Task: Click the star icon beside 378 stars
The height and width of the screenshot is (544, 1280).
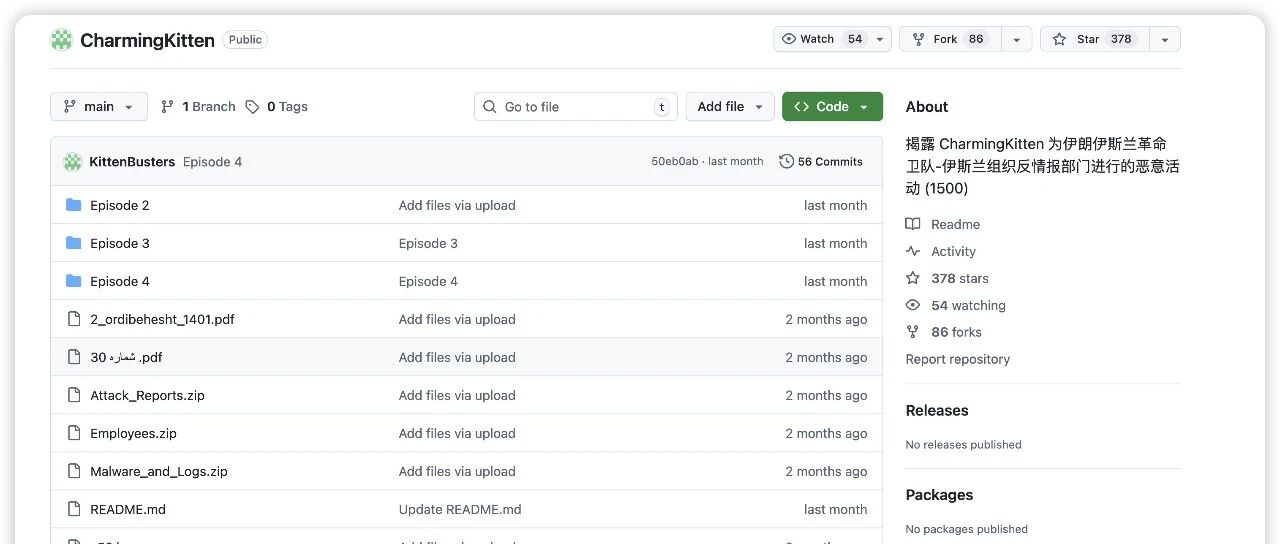Action: pos(912,278)
